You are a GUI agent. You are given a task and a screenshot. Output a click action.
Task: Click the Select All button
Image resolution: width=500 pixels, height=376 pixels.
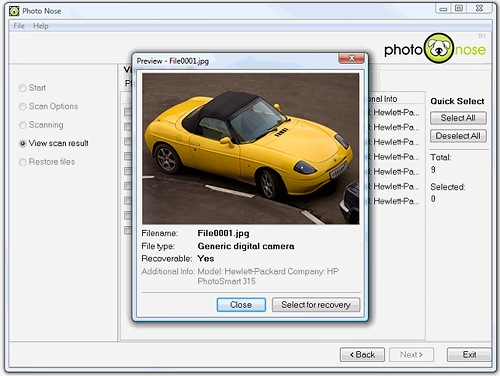pyautogui.click(x=458, y=118)
